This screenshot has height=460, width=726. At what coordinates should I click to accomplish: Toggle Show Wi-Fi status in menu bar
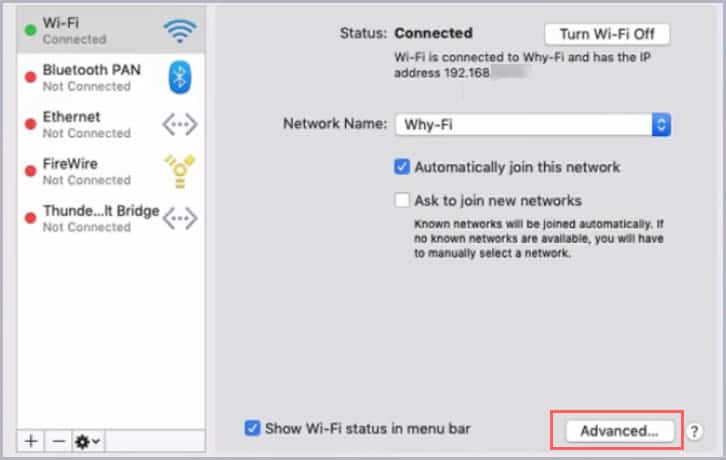[252, 428]
